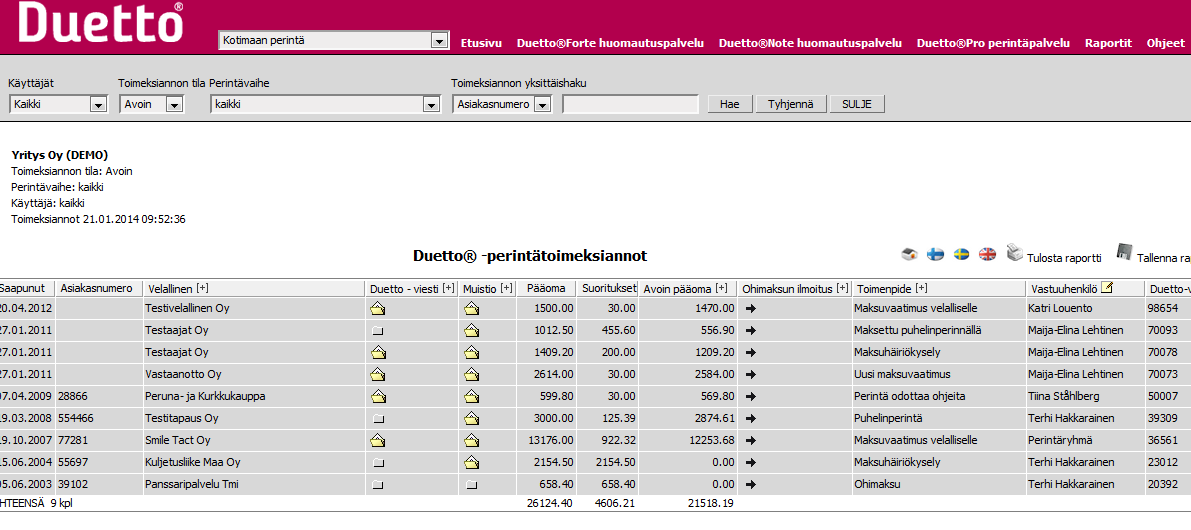Click the Tulosta raportti printer icon
1191x530 pixels.
pyautogui.click(x=1015, y=252)
